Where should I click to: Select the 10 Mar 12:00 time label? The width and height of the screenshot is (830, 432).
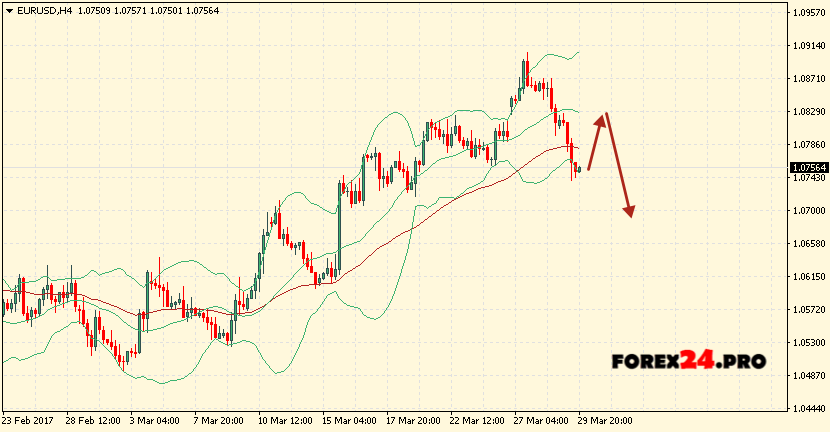click(286, 420)
